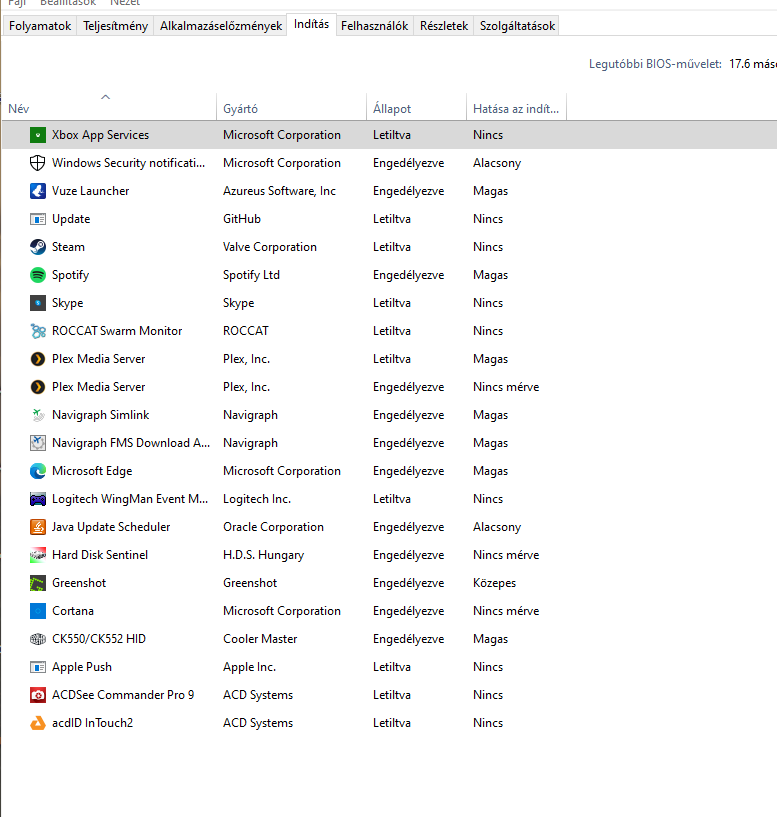Click the Steam entry name

[68, 247]
